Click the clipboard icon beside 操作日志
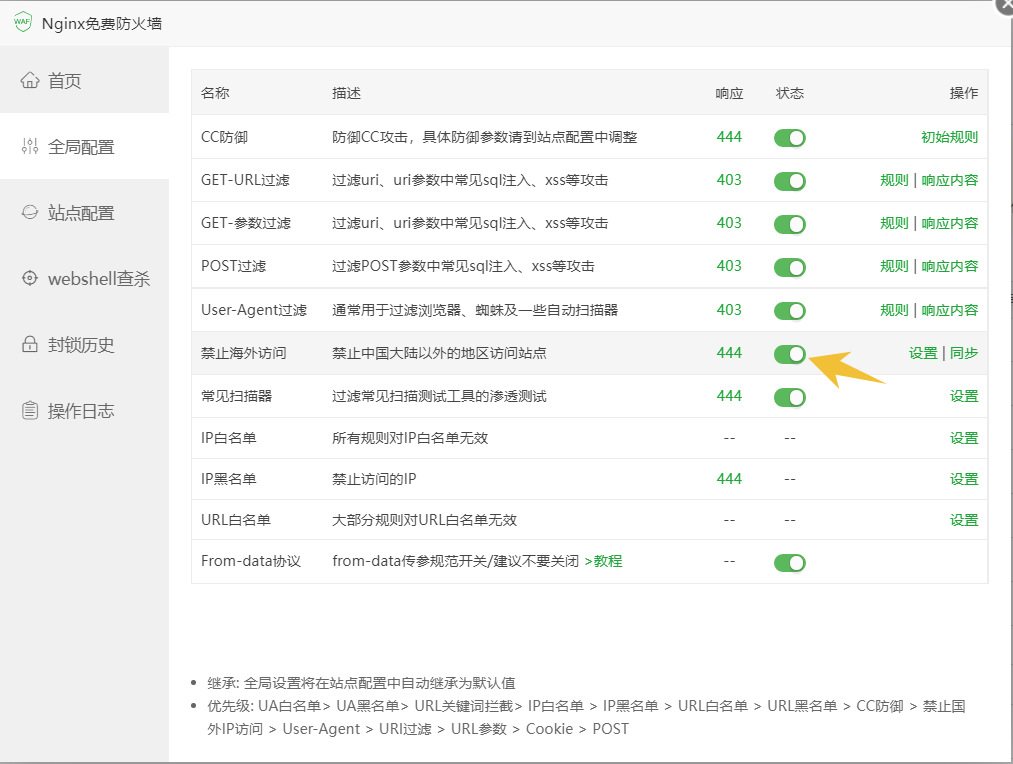The height and width of the screenshot is (764, 1013). pyautogui.click(x=30, y=410)
